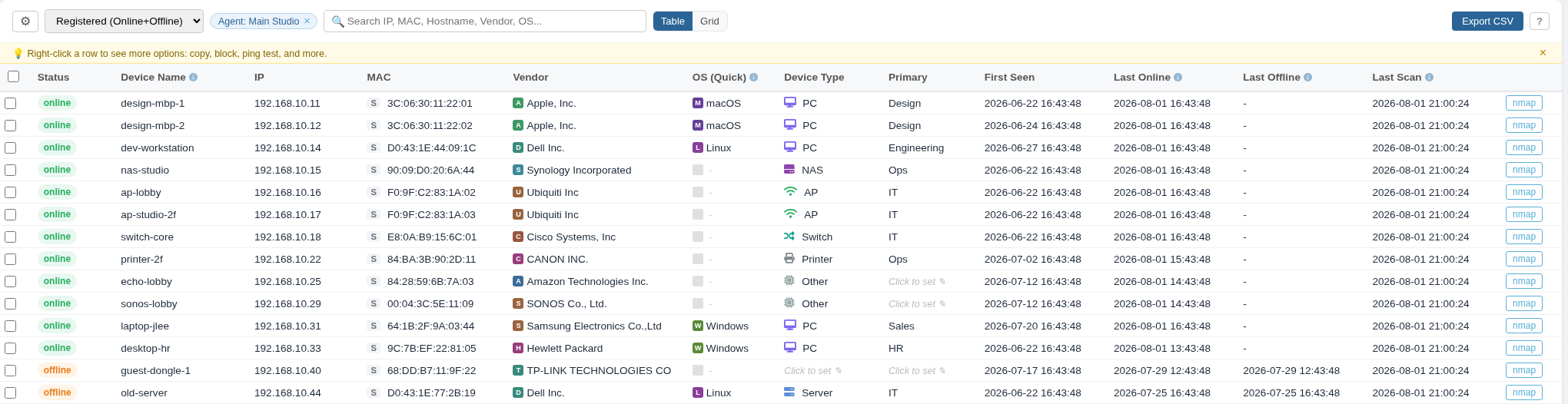The width and height of the screenshot is (1568, 404).
Task: Click the Server icon for old-server
Action: (789, 392)
